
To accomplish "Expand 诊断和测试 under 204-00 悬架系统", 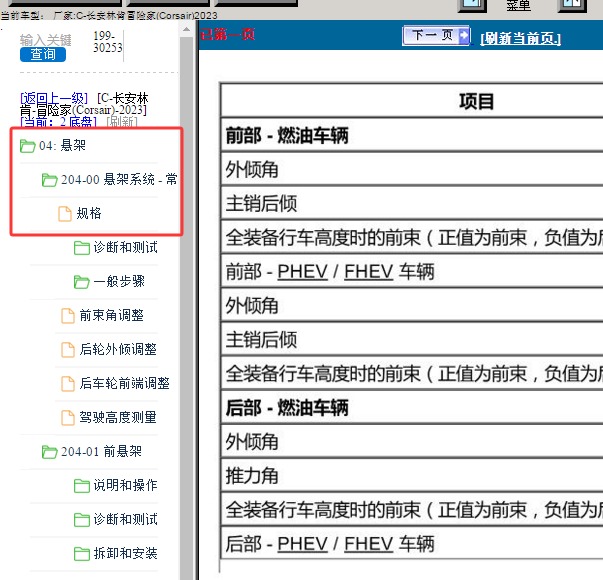I will pyautogui.click(x=125, y=247).
